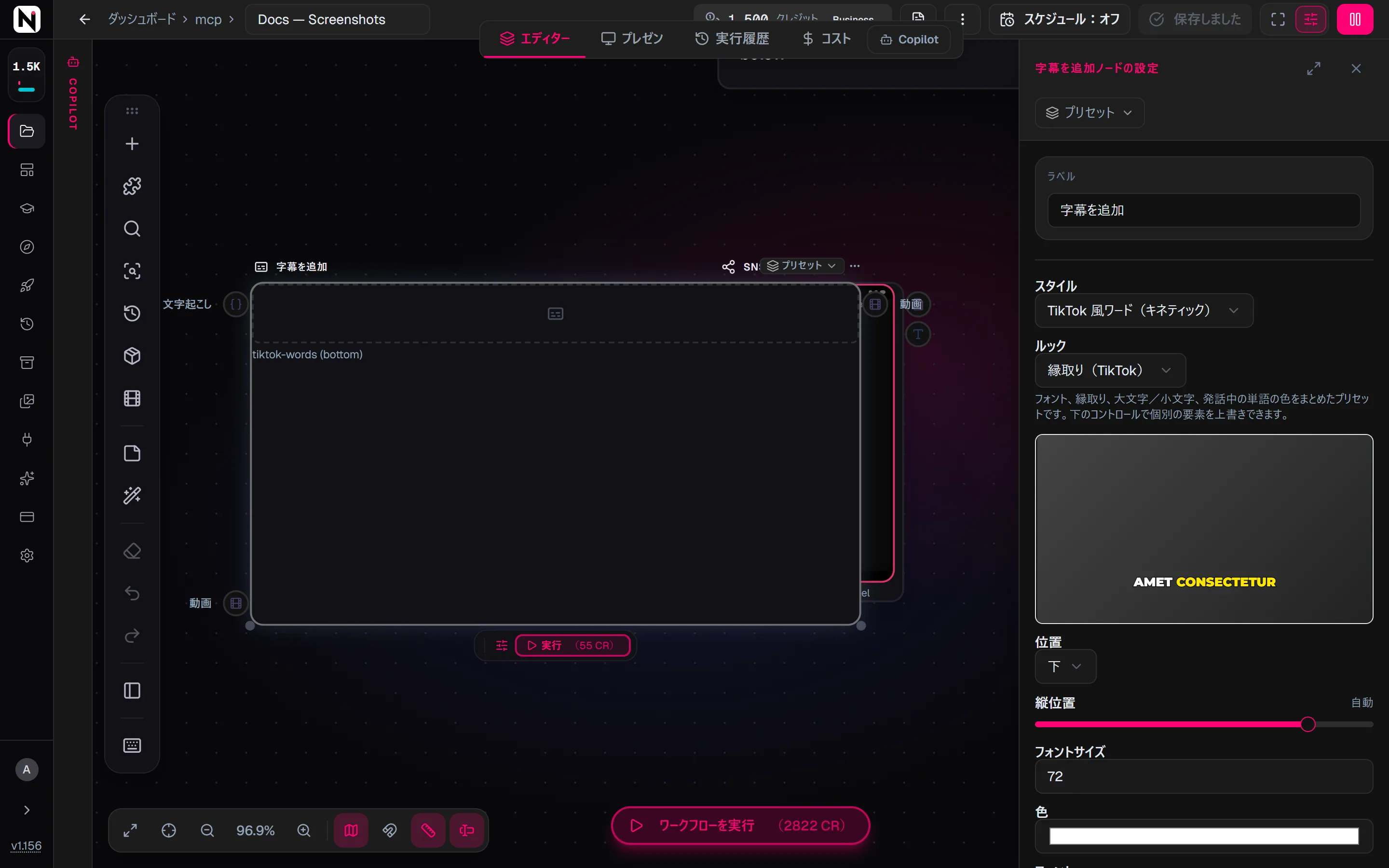Click the undo arrow
Screen dimensions: 1389x868
[132, 594]
